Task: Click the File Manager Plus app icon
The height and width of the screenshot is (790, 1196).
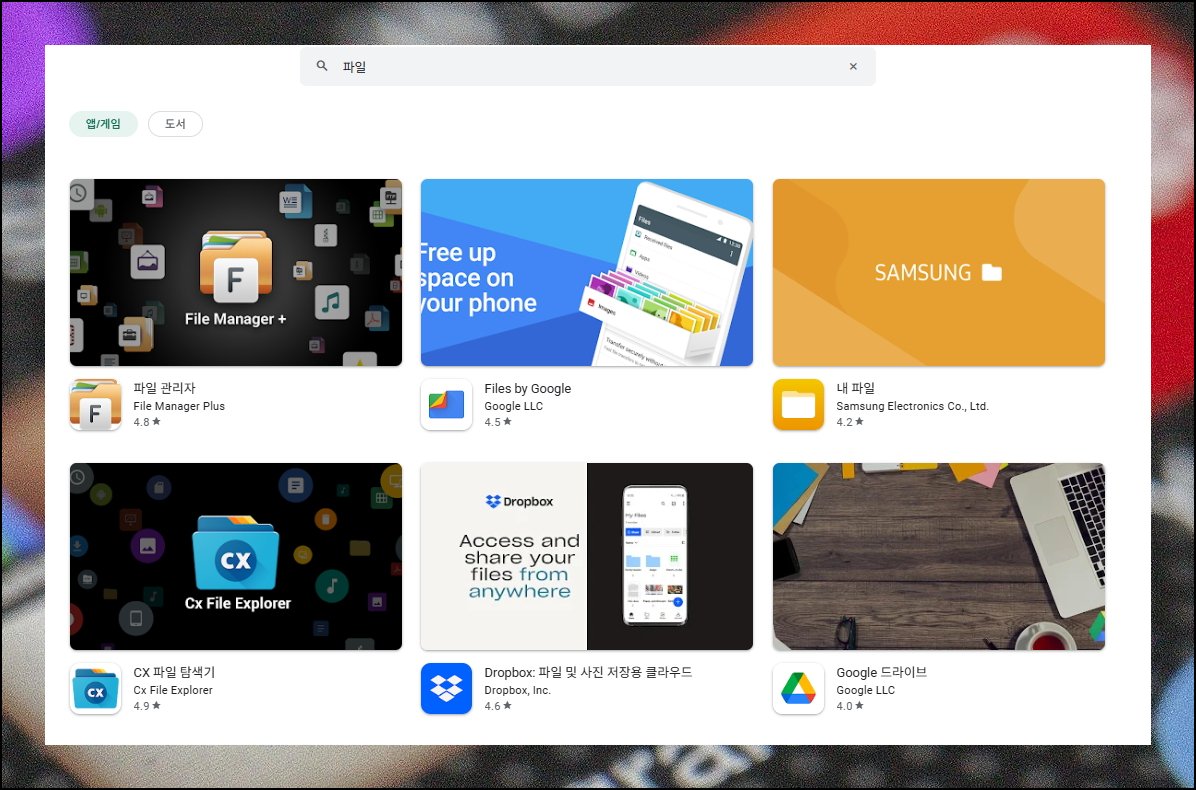Action: (95, 404)
